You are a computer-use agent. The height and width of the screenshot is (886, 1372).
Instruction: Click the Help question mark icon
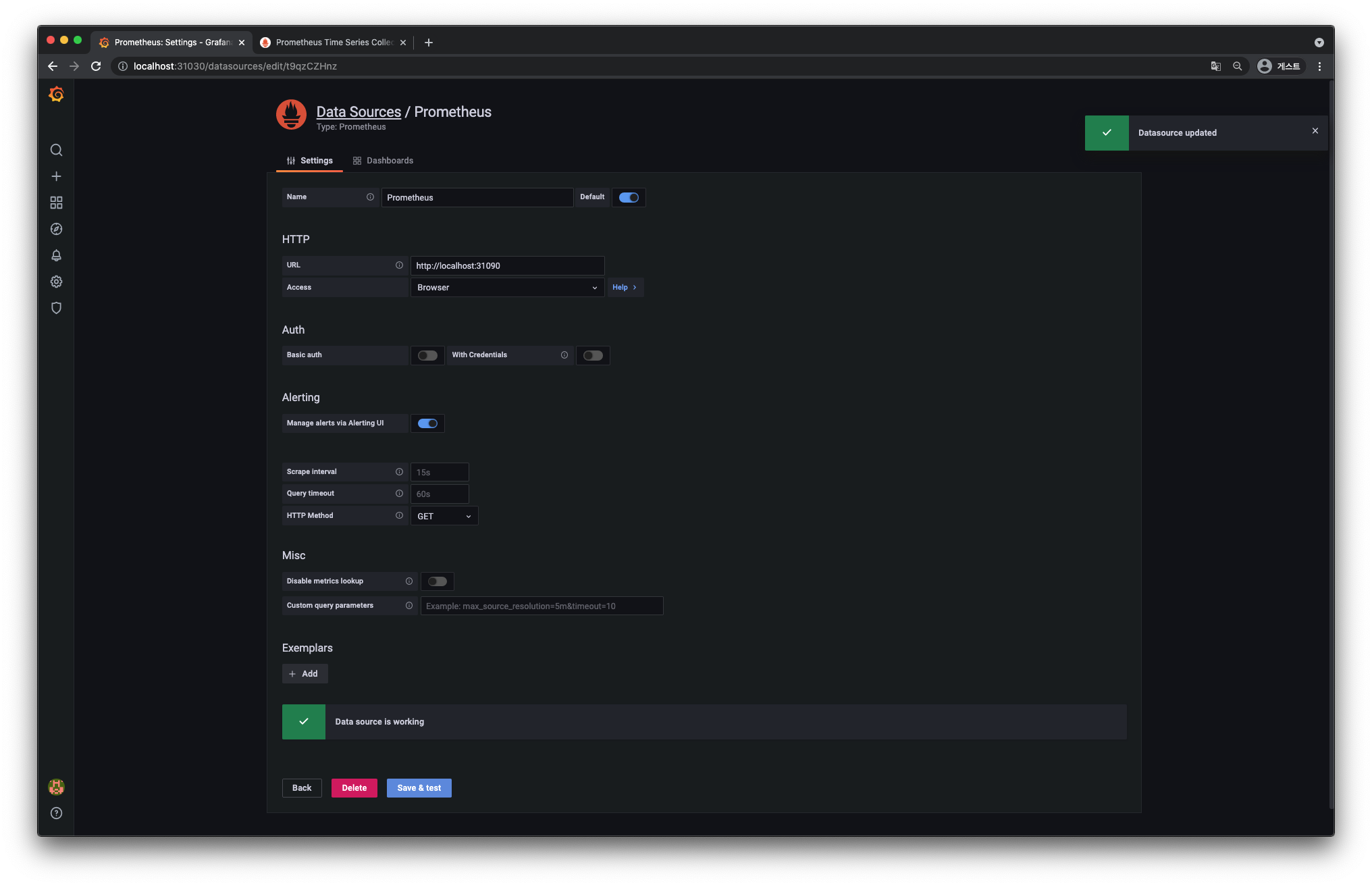57,813
